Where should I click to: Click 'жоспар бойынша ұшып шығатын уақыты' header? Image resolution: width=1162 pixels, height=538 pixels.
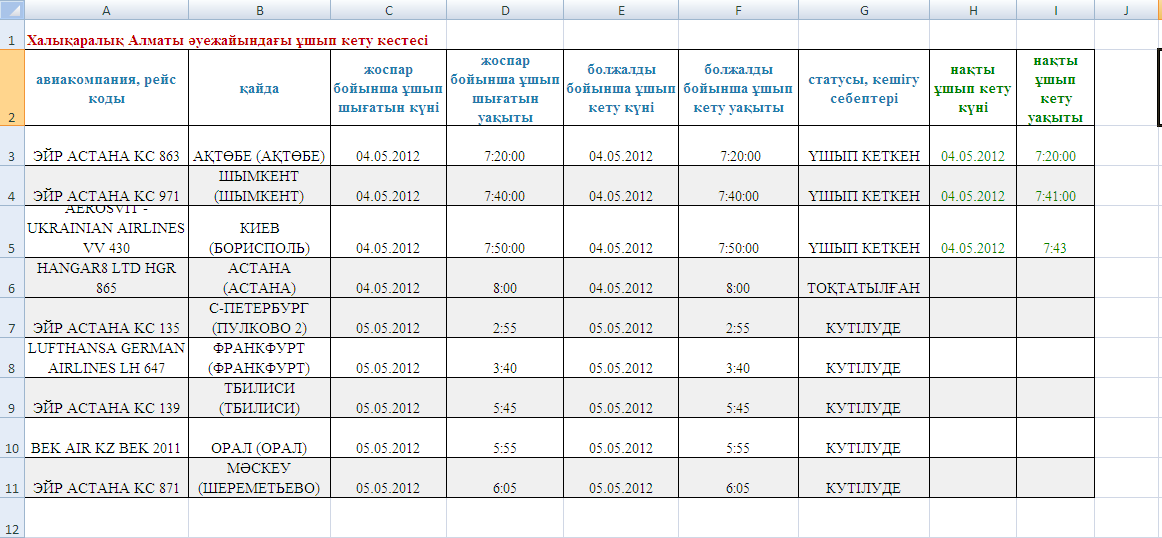(x=505, y=87)
